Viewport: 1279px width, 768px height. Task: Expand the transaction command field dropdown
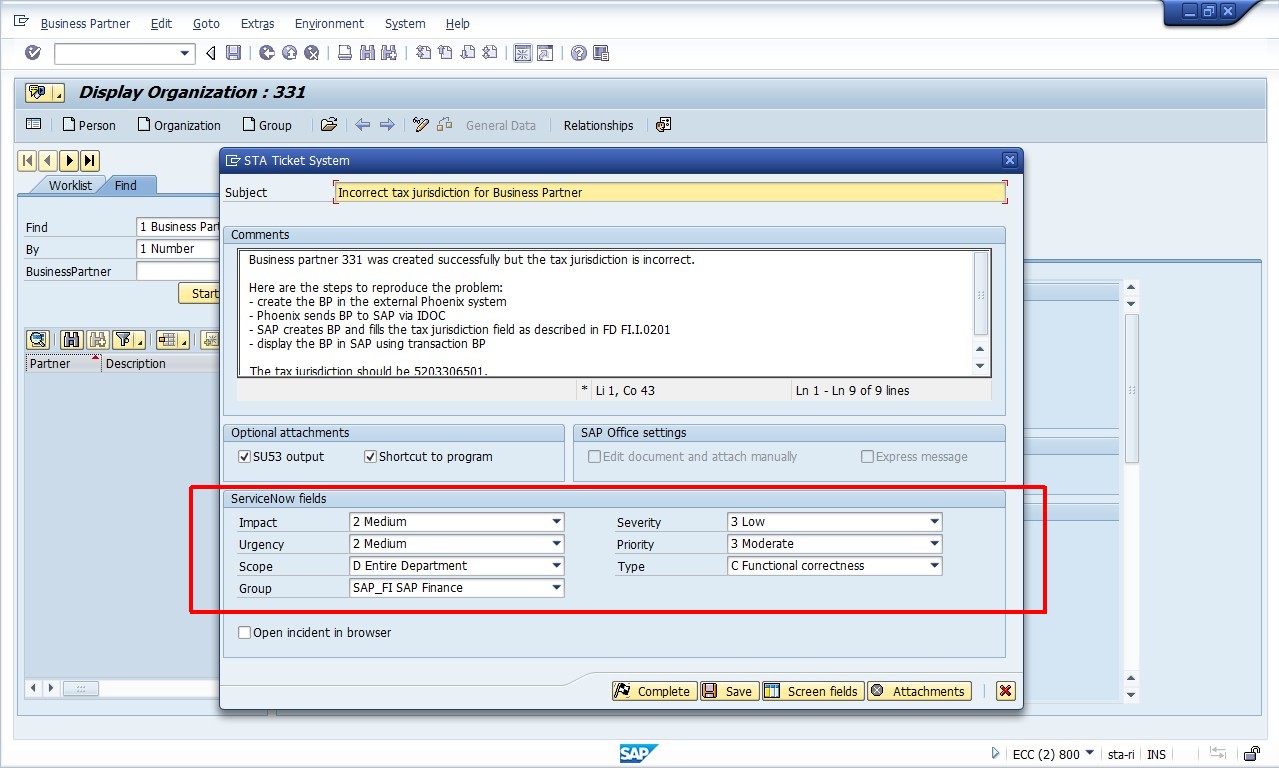(x=185, y=53)
